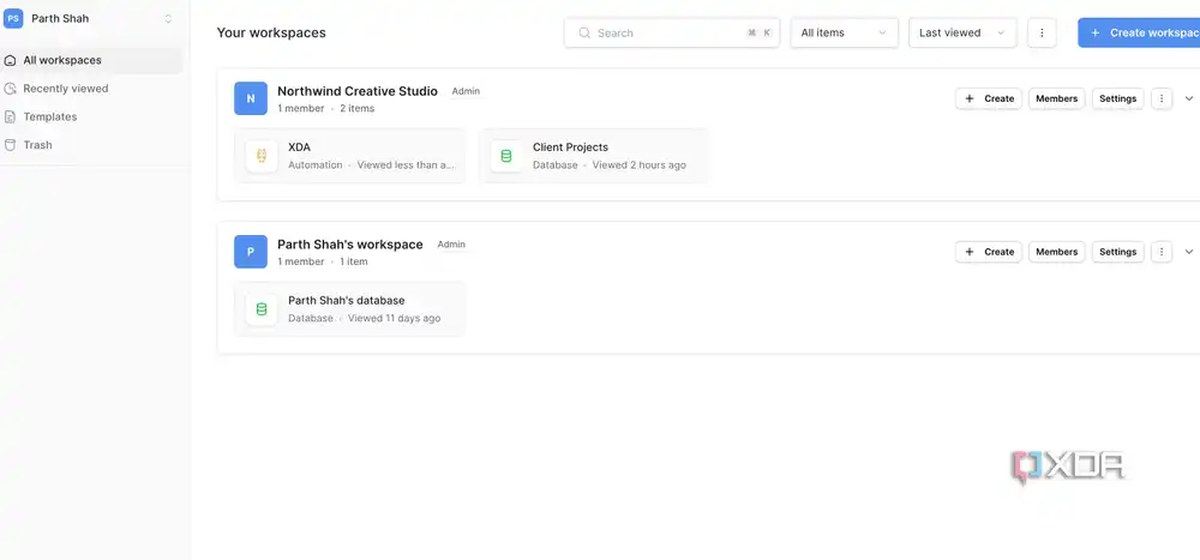
Task: Focus the Search input field
Action: click(672, 33)
